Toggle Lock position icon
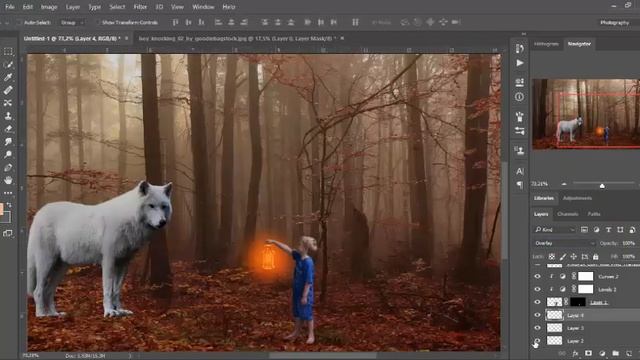 pyautogui.click(x=573, y=257)
